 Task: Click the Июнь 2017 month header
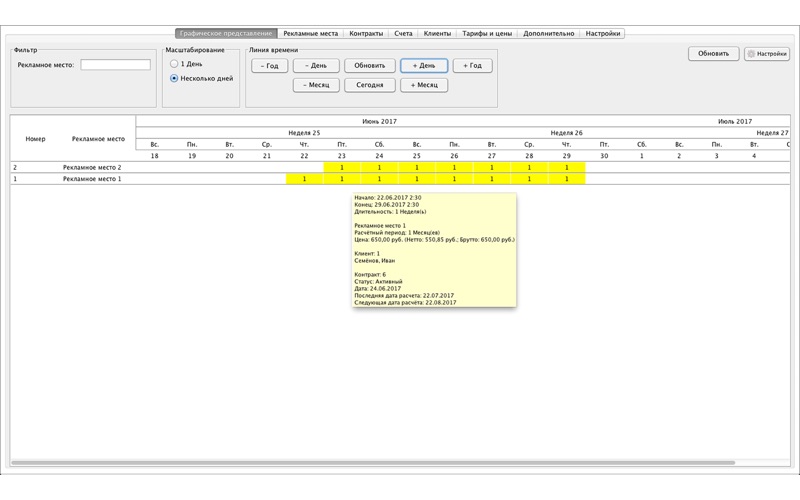point(379,121)
